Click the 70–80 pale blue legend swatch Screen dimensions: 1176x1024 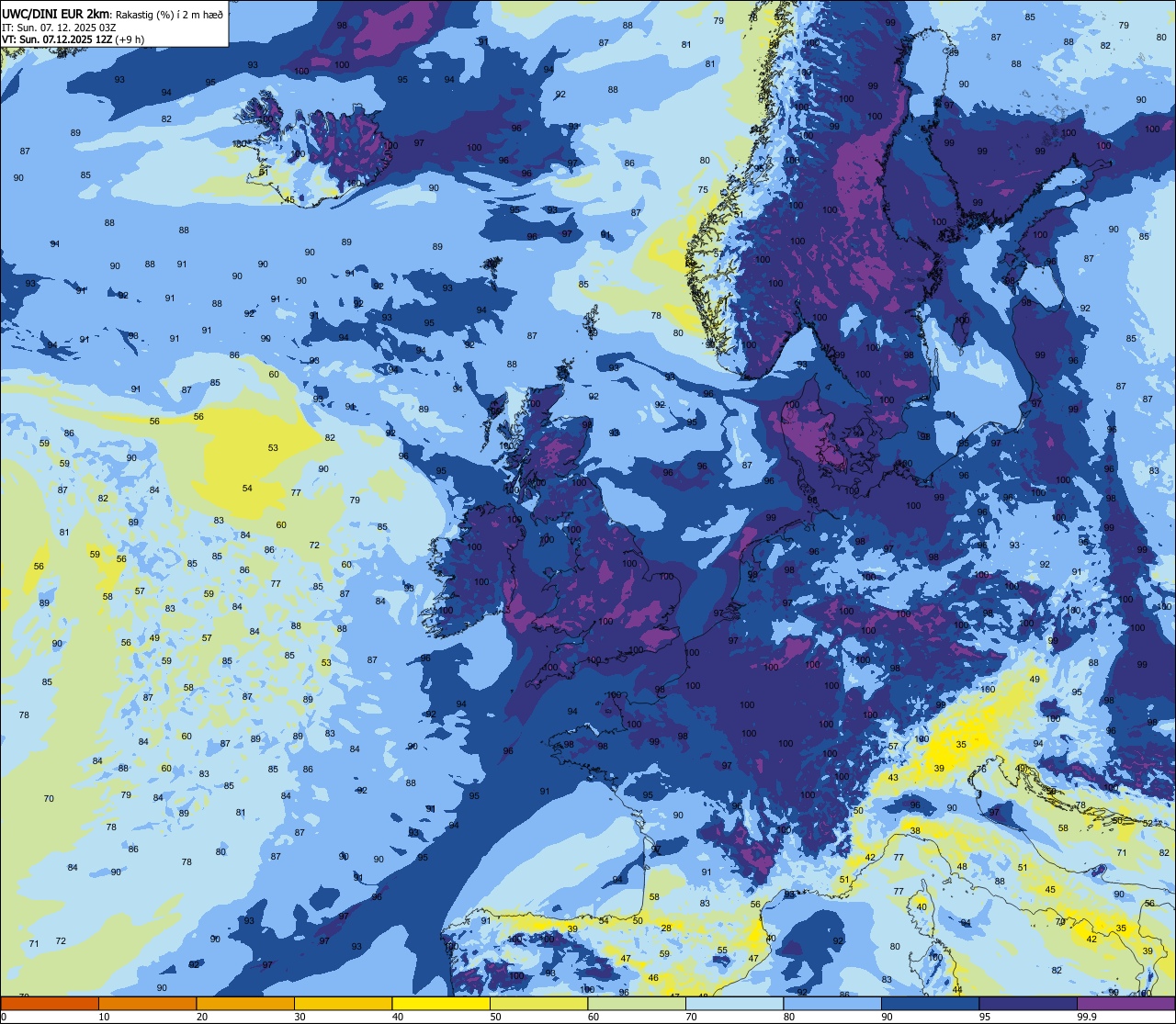[x=734, y=1003]
